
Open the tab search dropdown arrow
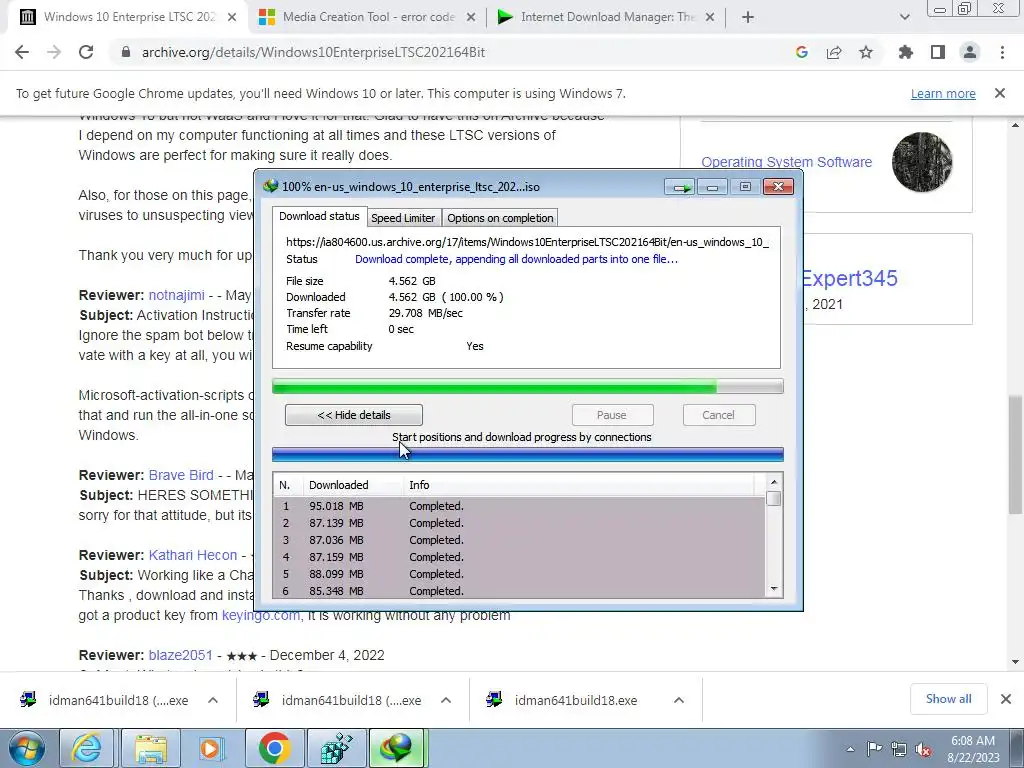[904, 17]
